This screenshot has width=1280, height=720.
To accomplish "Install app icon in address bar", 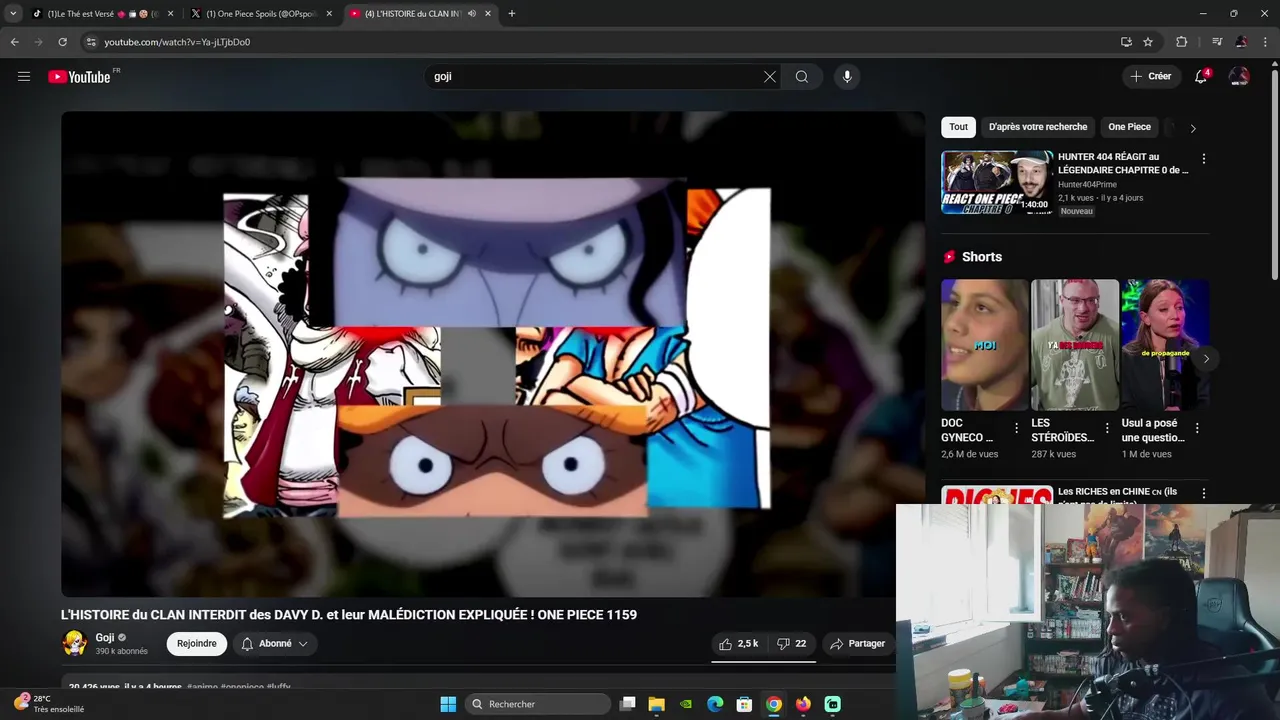I will click(x=1126, y=42).
